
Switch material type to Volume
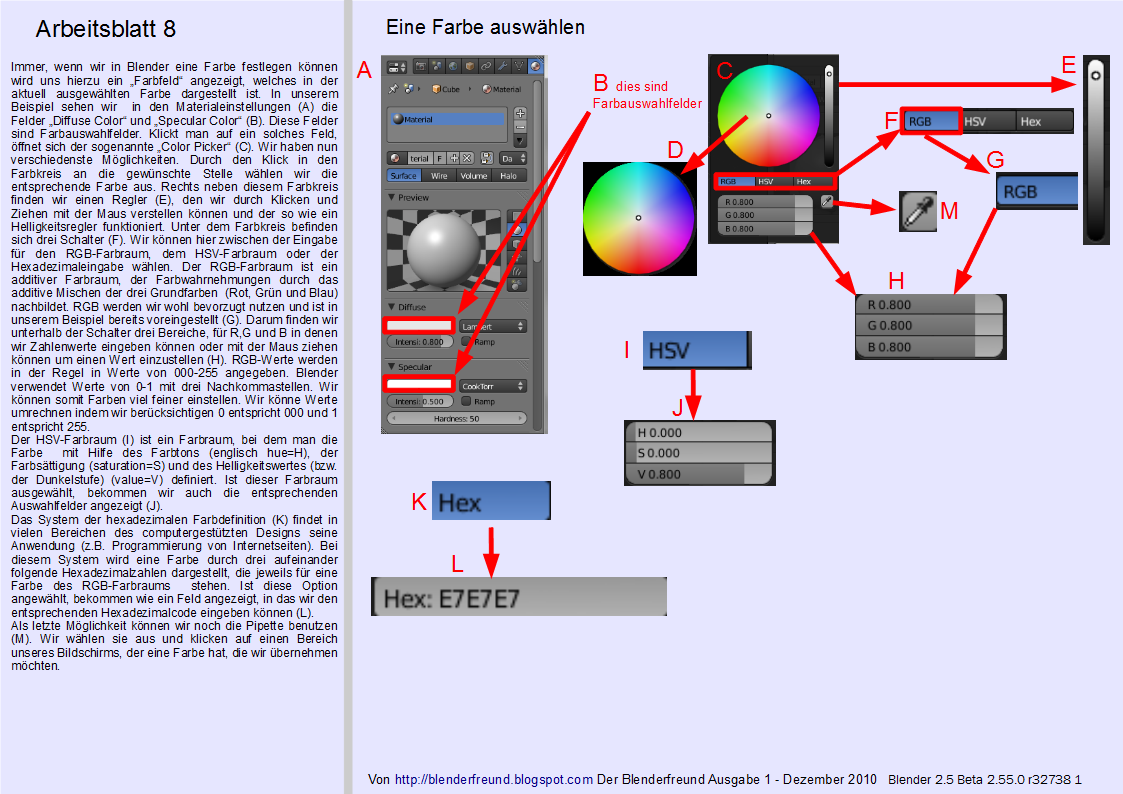point(474,175)
